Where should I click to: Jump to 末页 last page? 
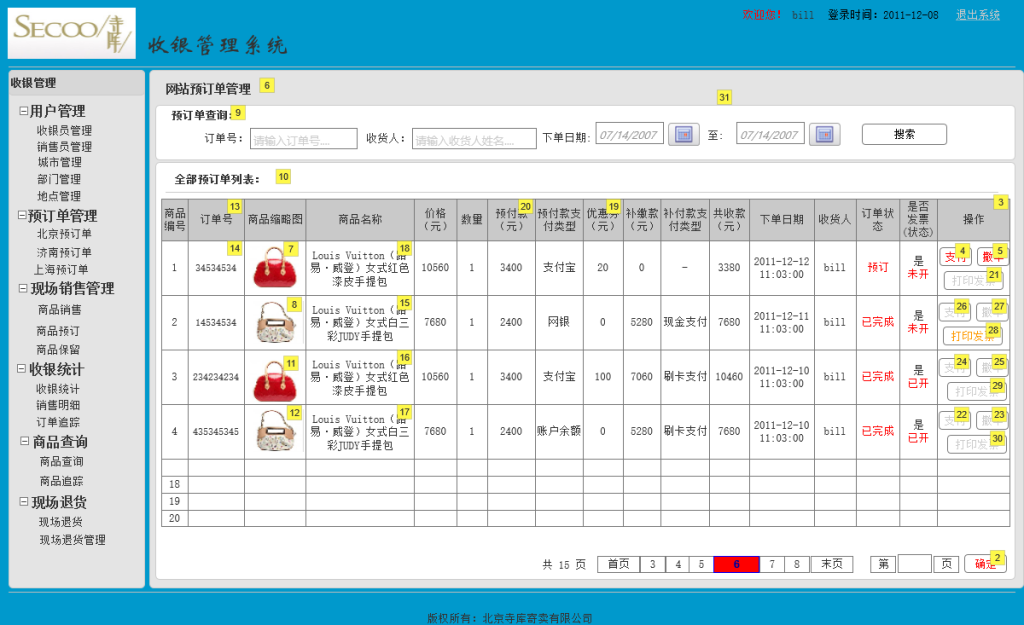(x=830, y=563)
